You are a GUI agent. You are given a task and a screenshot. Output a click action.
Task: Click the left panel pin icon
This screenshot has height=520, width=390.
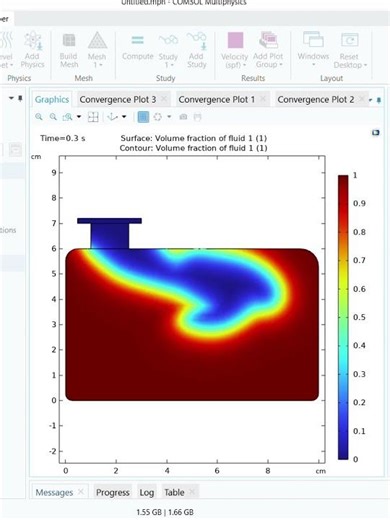20,98
